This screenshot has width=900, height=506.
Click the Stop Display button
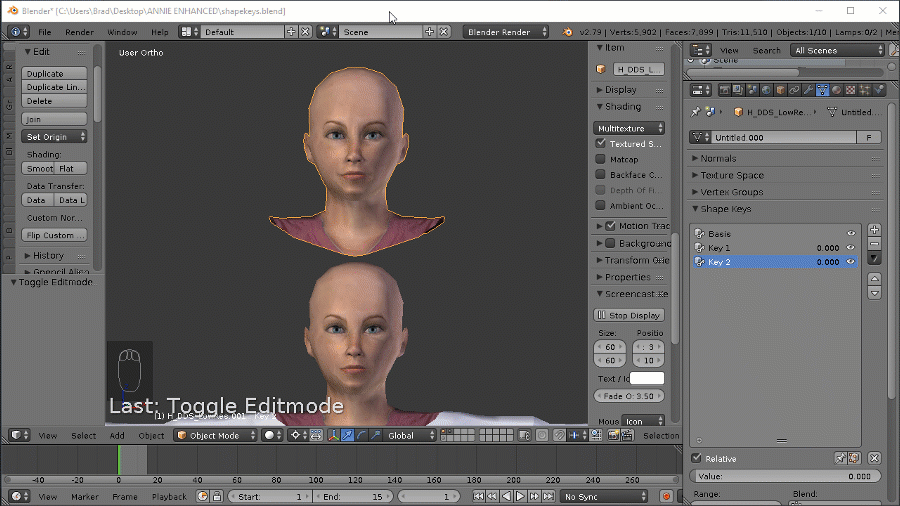629,315
